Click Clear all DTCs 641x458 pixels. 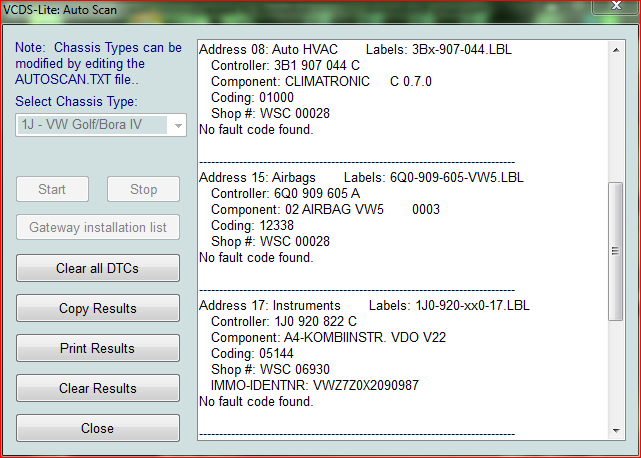98,268
